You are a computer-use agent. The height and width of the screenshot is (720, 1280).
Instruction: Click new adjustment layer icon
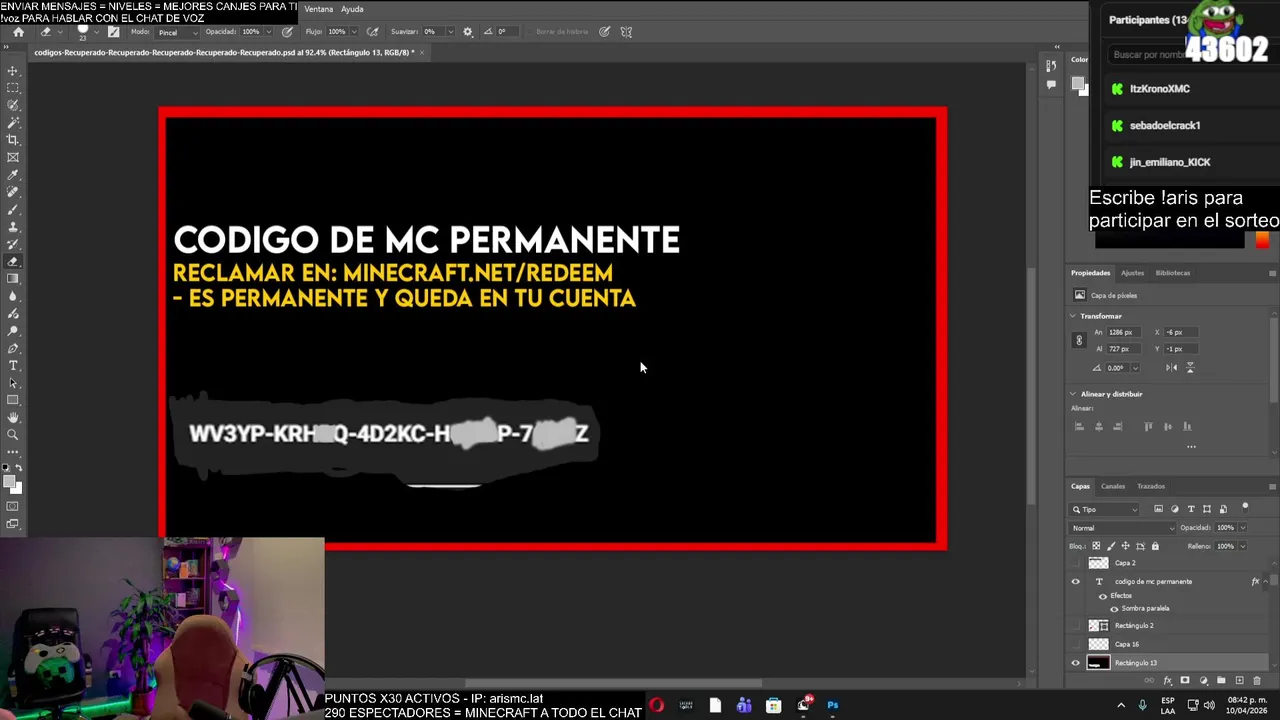pos(1203,681)
